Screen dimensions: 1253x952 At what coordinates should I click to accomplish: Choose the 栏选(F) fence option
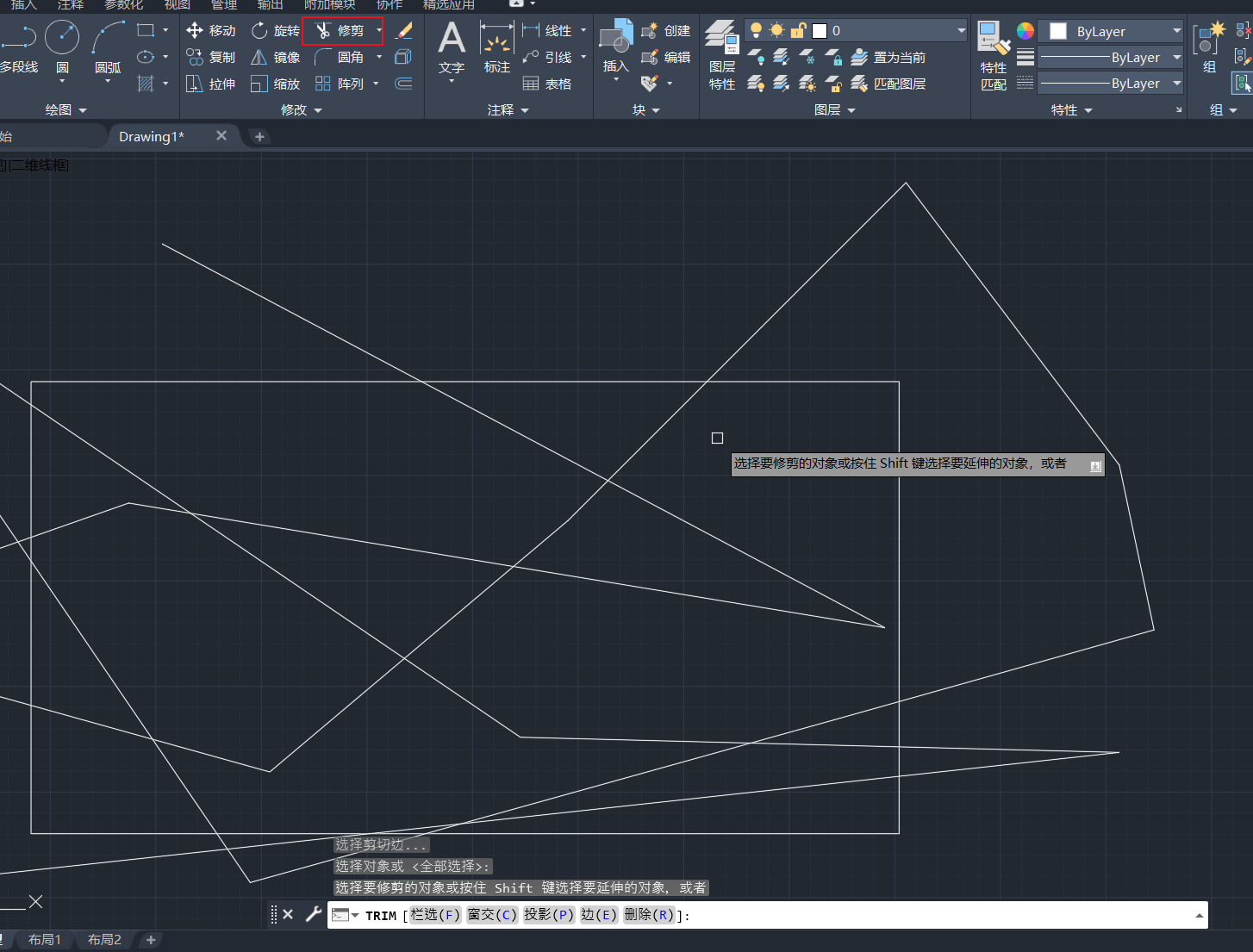tap(435, 915)
